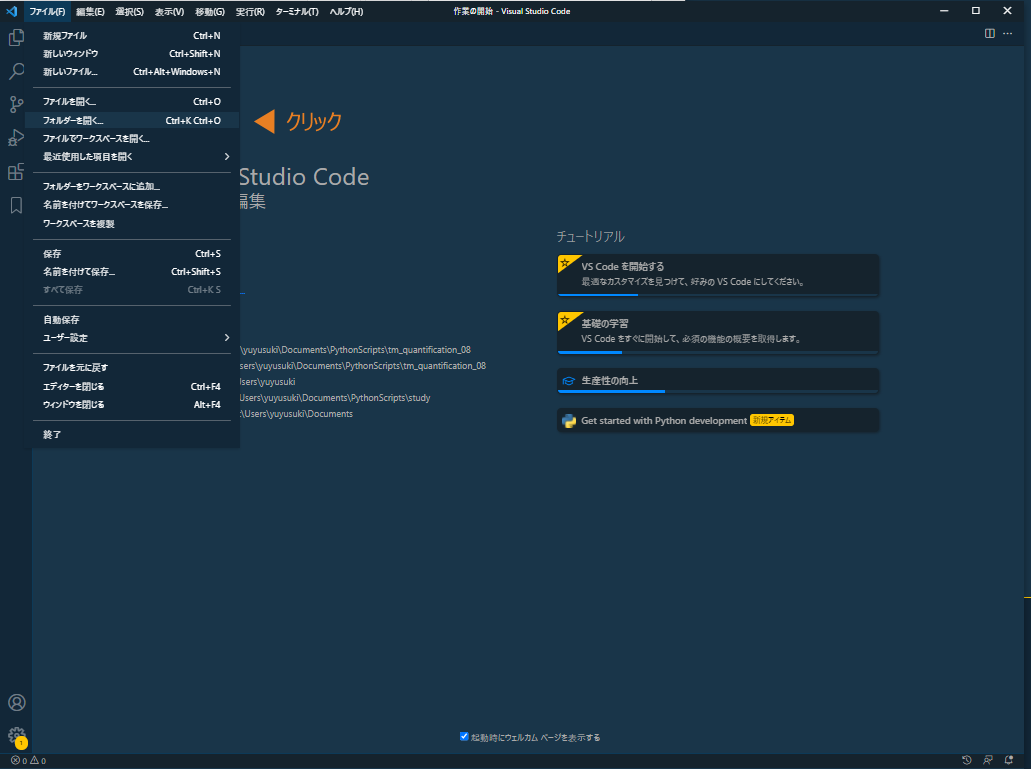Click progress bar under 基礎の学習 card
The height and width of the screenshot is (769, 1031).
point(718,352)
